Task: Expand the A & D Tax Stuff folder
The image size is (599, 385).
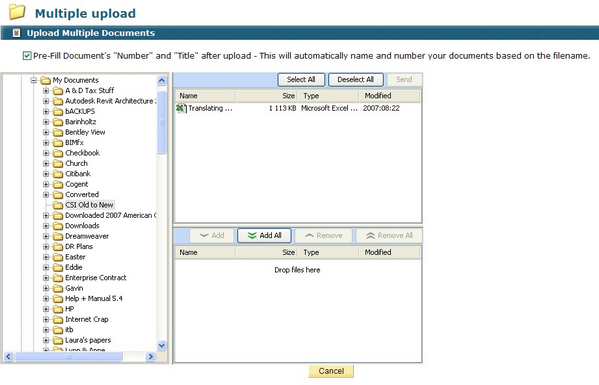Action: pyautogui.click(x=46, y=91)
